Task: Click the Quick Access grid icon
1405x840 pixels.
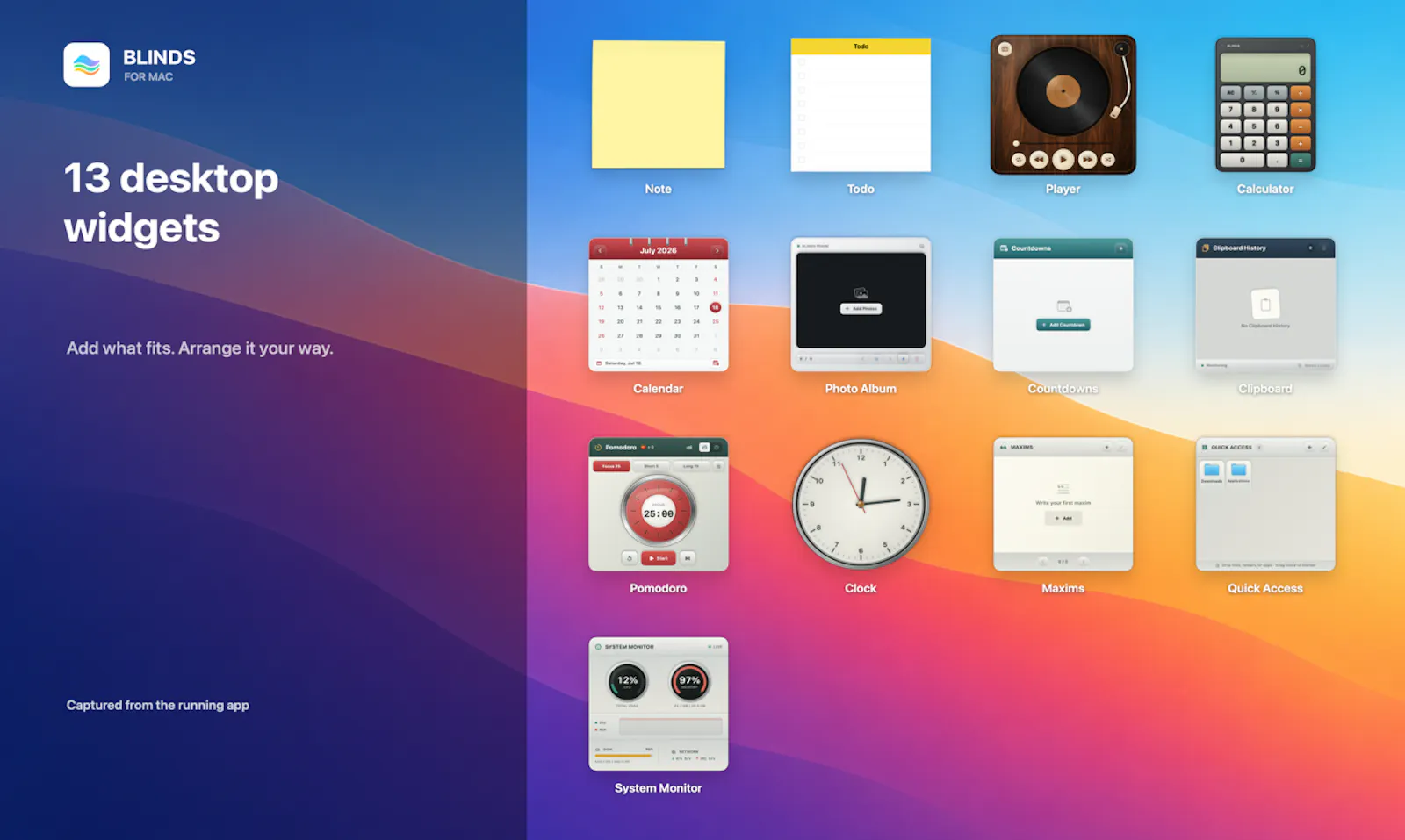Action: [x=1205, y=448]
